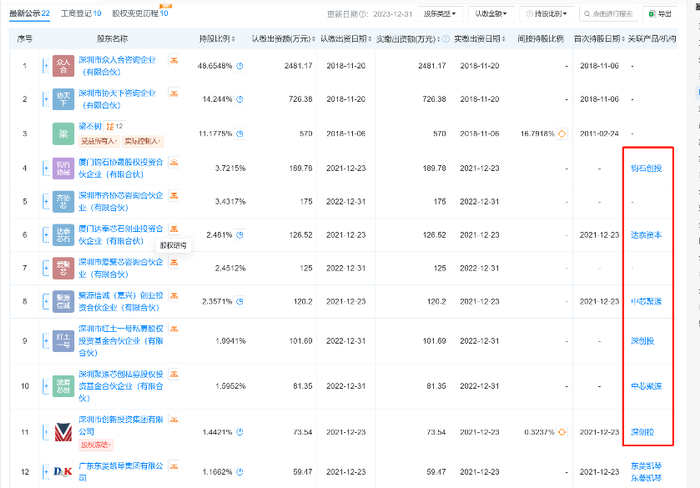The image size is (700, 488).
Task: Expand row 4 sub-shareholders toggle
Action: [x=44, y=168]
